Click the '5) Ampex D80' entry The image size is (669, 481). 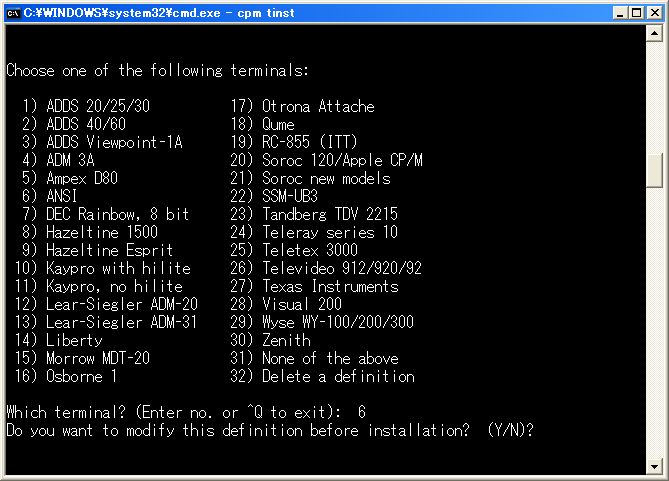(70, 178)
